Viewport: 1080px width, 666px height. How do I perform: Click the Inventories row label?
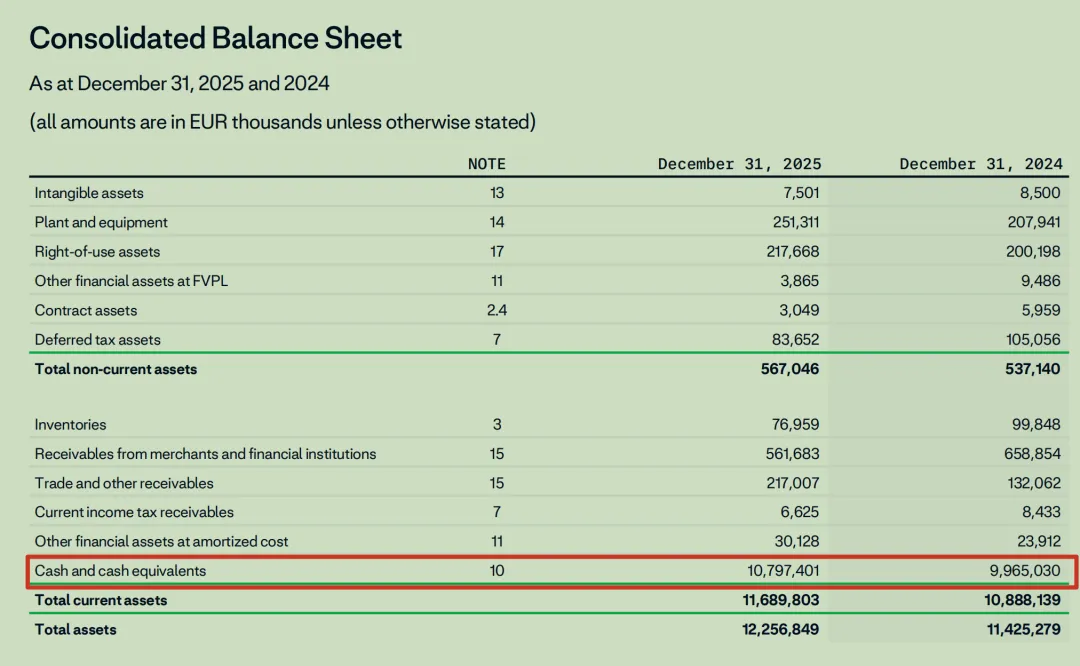(70, 425)
